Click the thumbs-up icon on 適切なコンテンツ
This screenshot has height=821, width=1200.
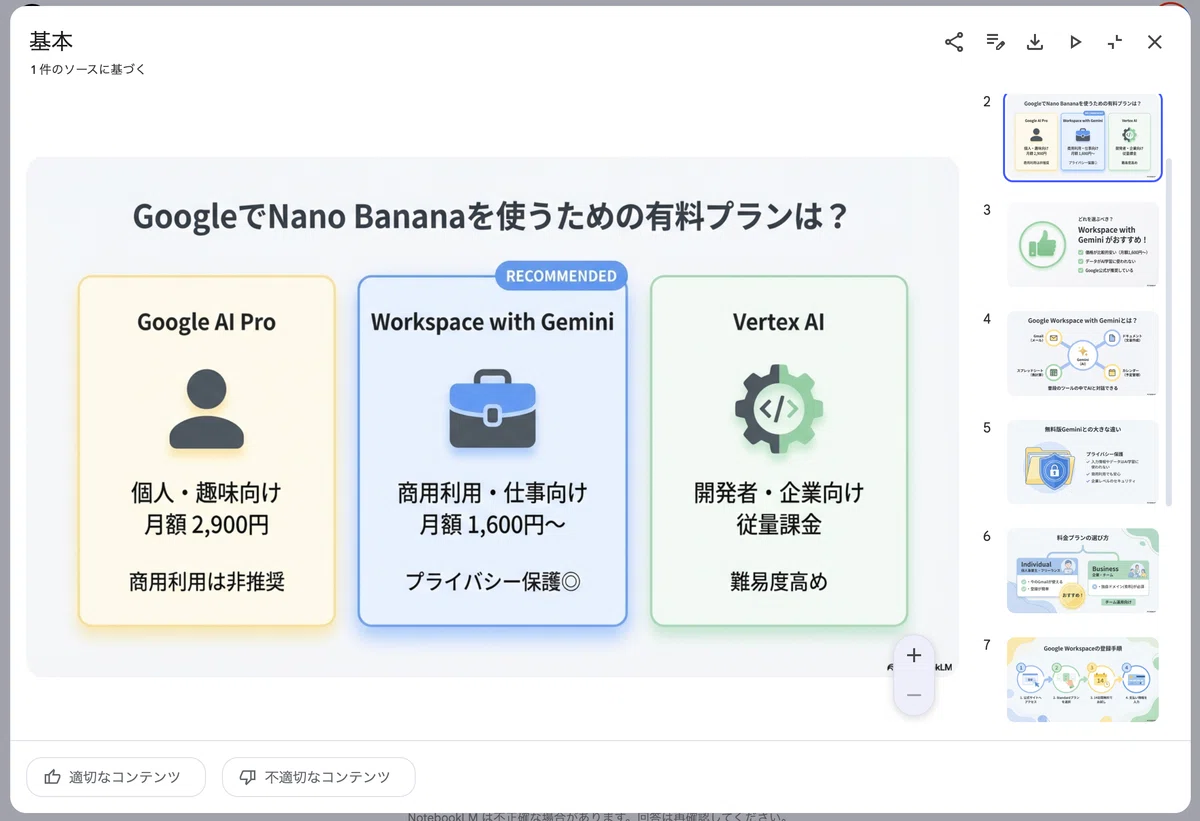[x=52, y=777]
